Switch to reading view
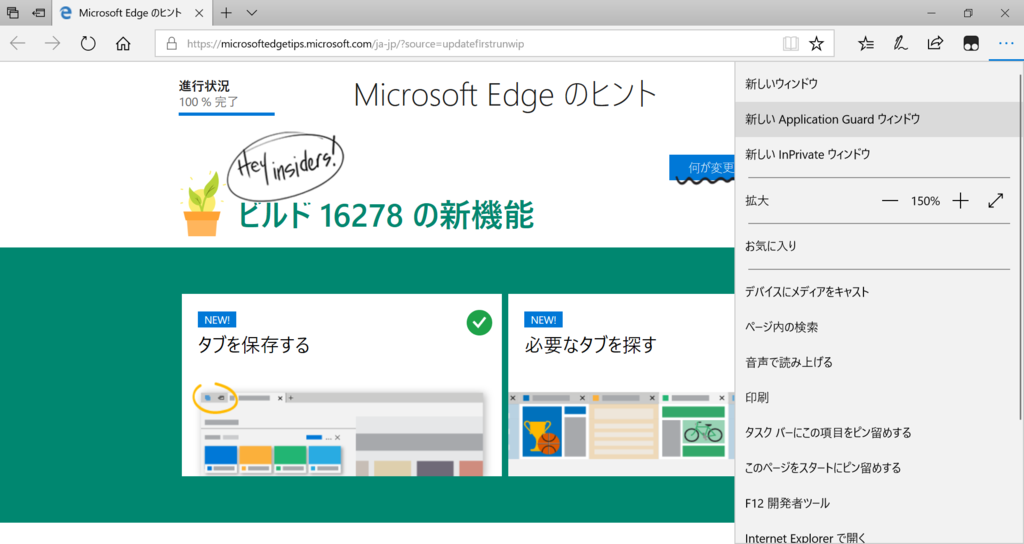Image resolution: width=1024 pixels, height=544 pixels. (790, 44)
